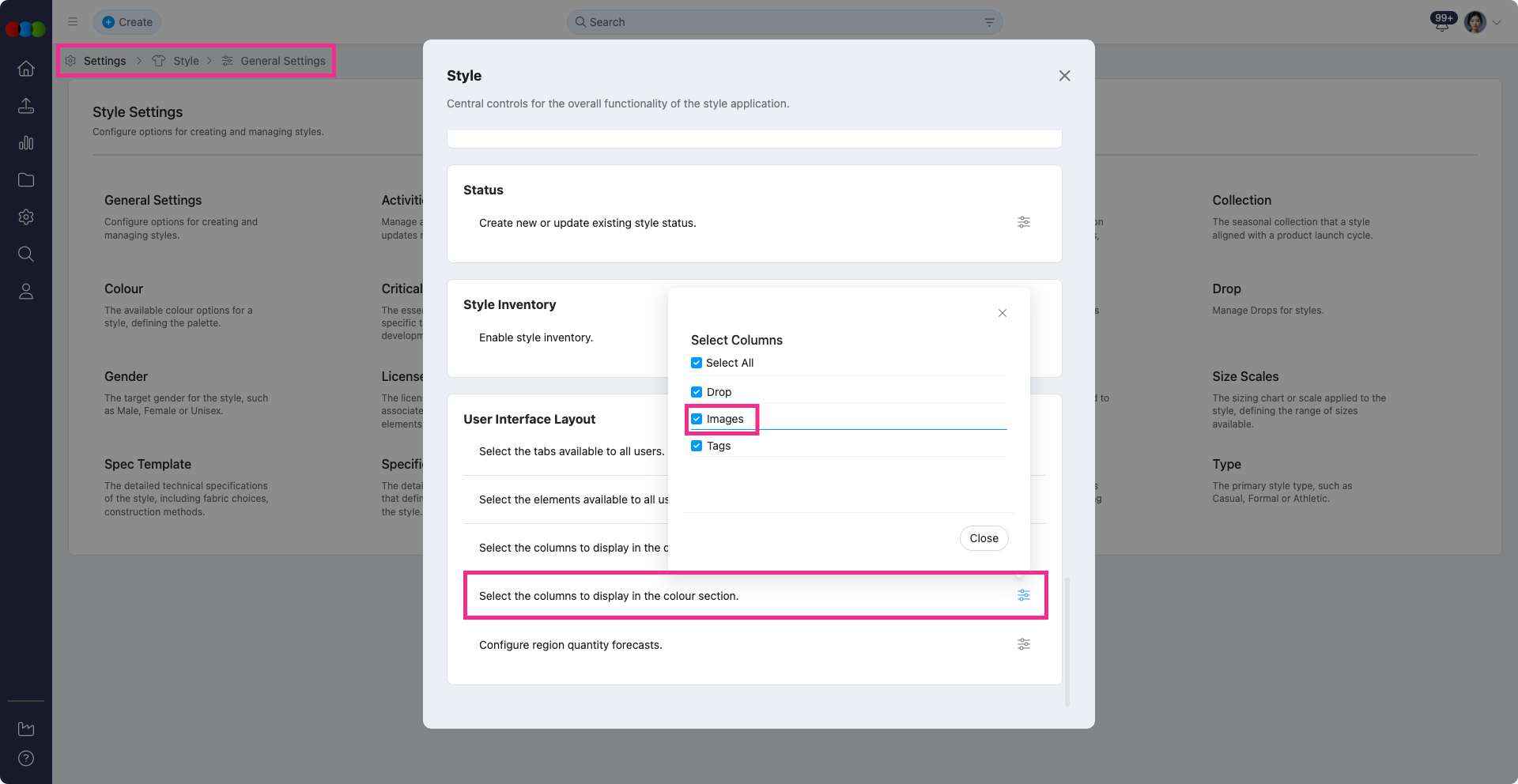Screen dimensions: 1518x784
Task: Open the help question mark icon
Action: (x=26, y=759)
